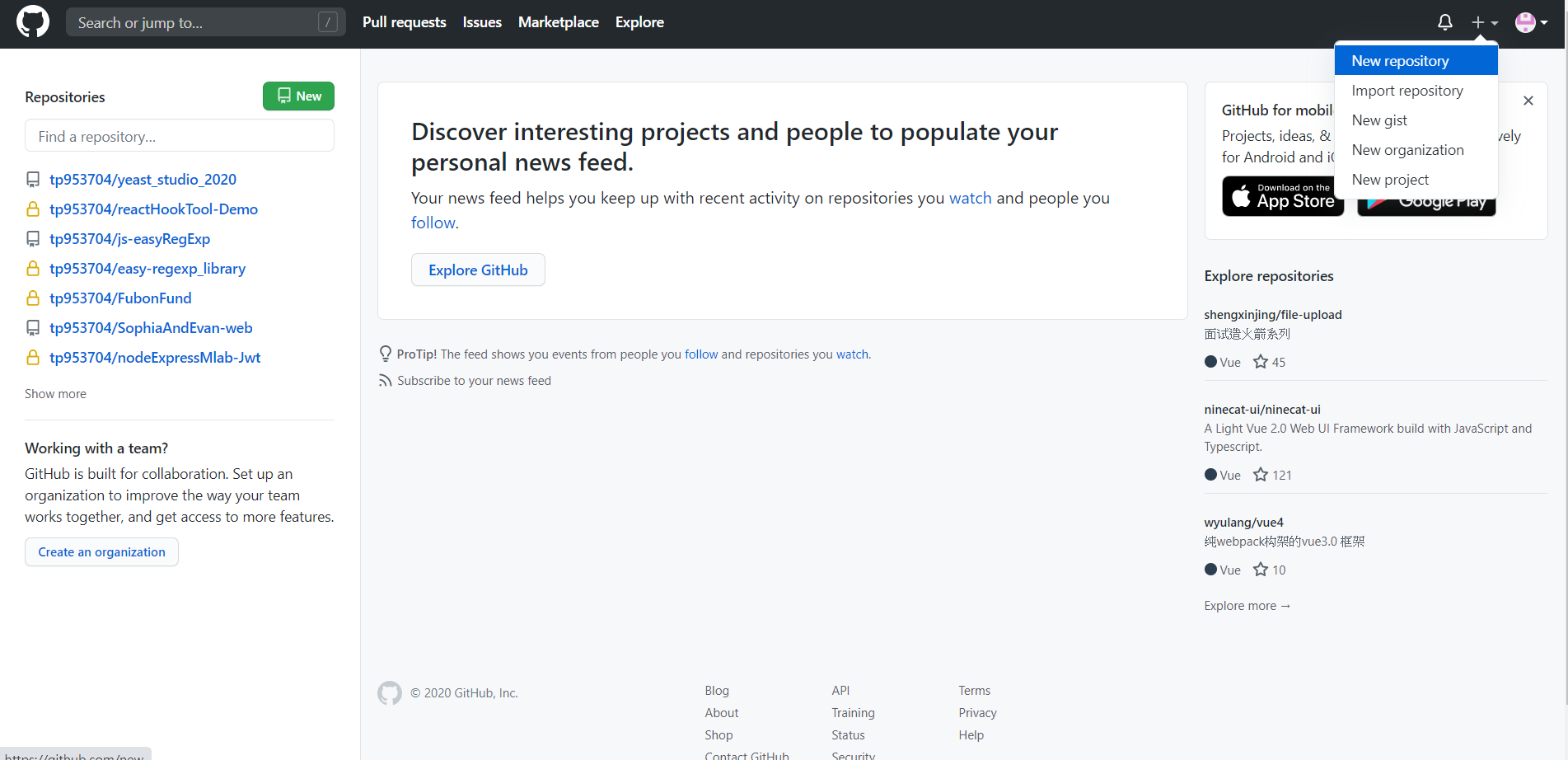Go to Explore in the header

click(x=639, y=22)
